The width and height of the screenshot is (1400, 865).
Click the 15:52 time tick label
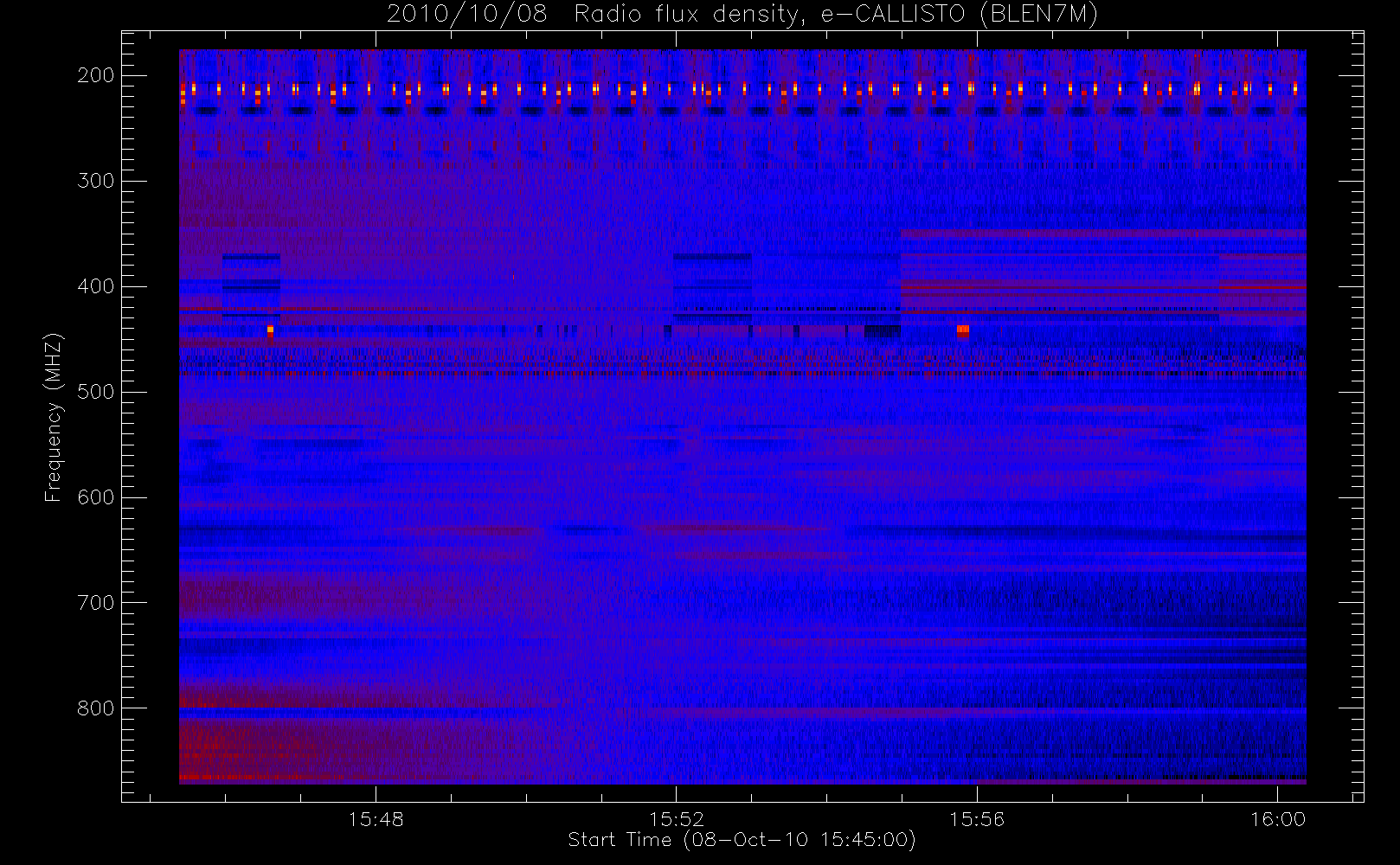[677, 819]
